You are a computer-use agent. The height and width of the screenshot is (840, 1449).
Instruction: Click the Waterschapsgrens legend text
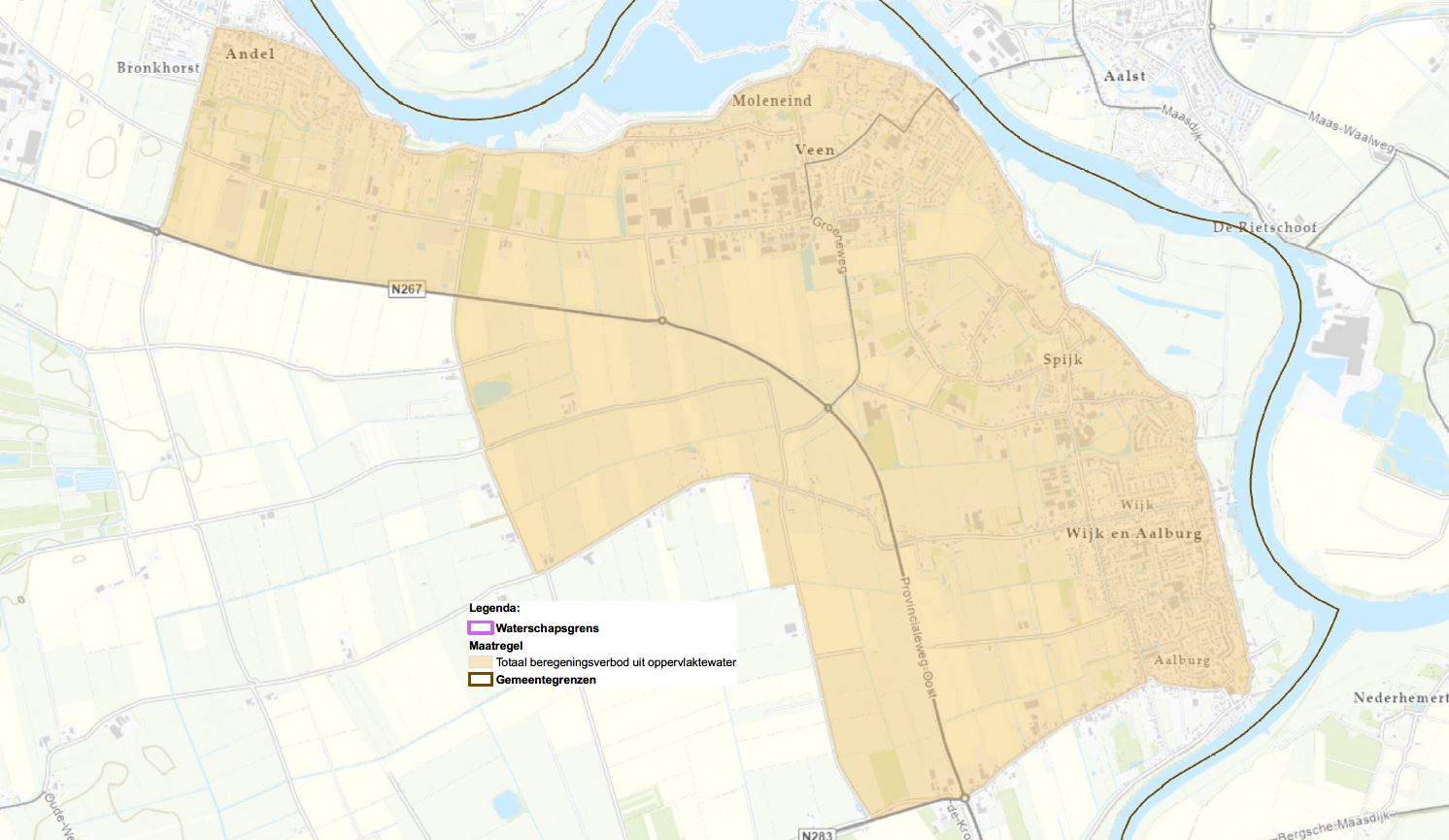pyautogui.click(x=547, y=628)
